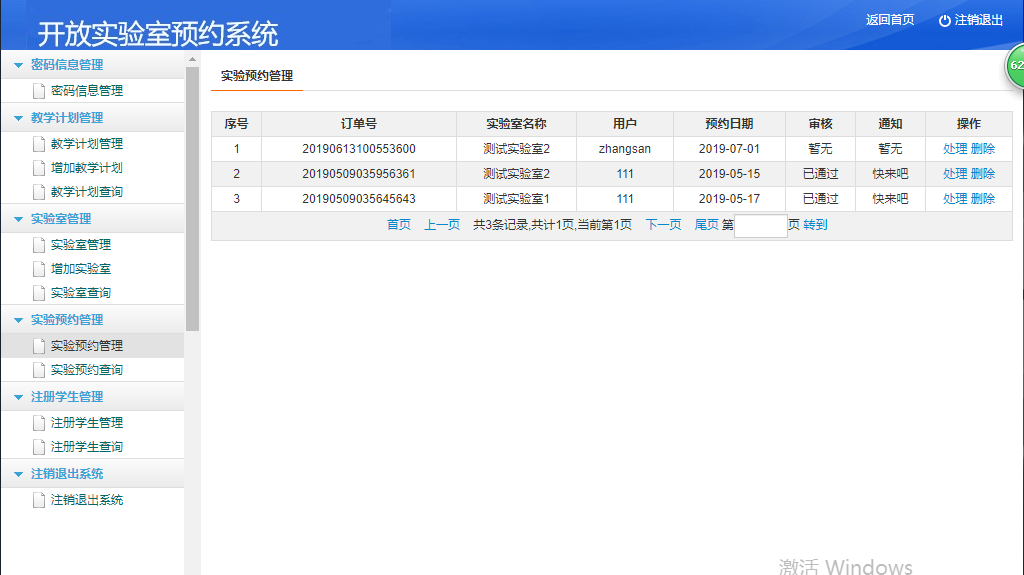1024x575 pixels.
Task: Click page icon beside 实验室管理 item
Action: [x=39, y=245]
